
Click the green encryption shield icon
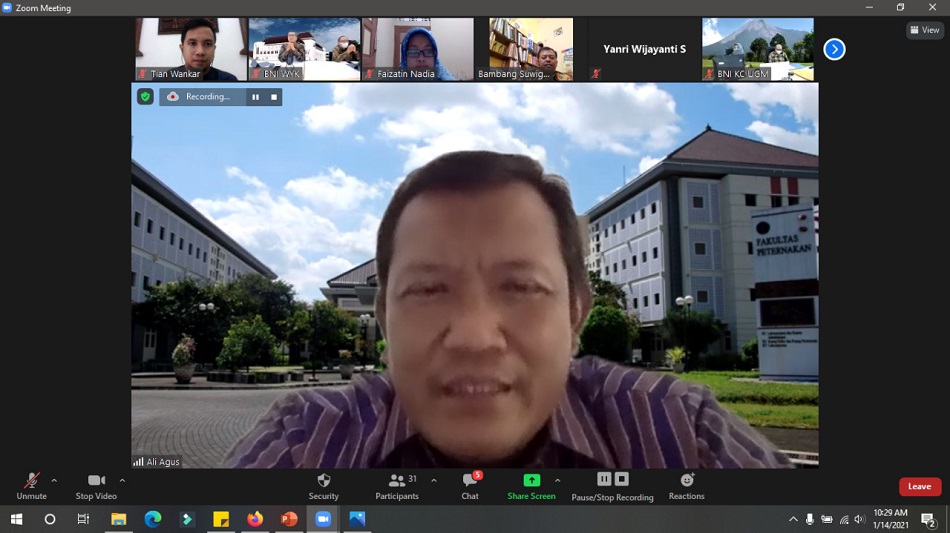145,97
